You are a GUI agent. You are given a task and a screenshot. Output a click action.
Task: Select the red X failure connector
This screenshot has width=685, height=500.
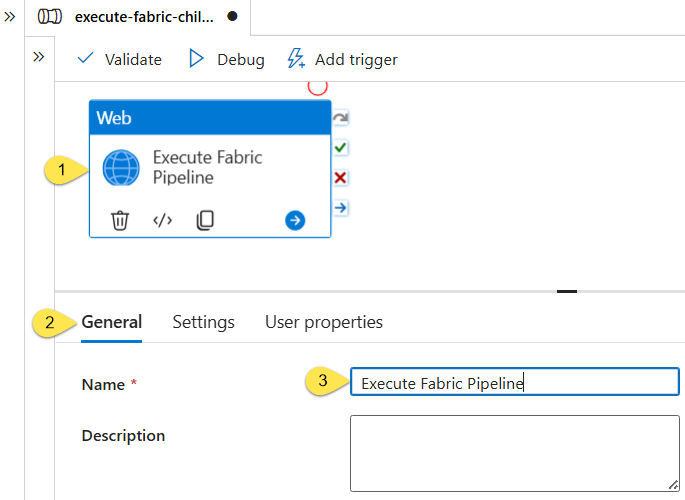pos(341,178)
